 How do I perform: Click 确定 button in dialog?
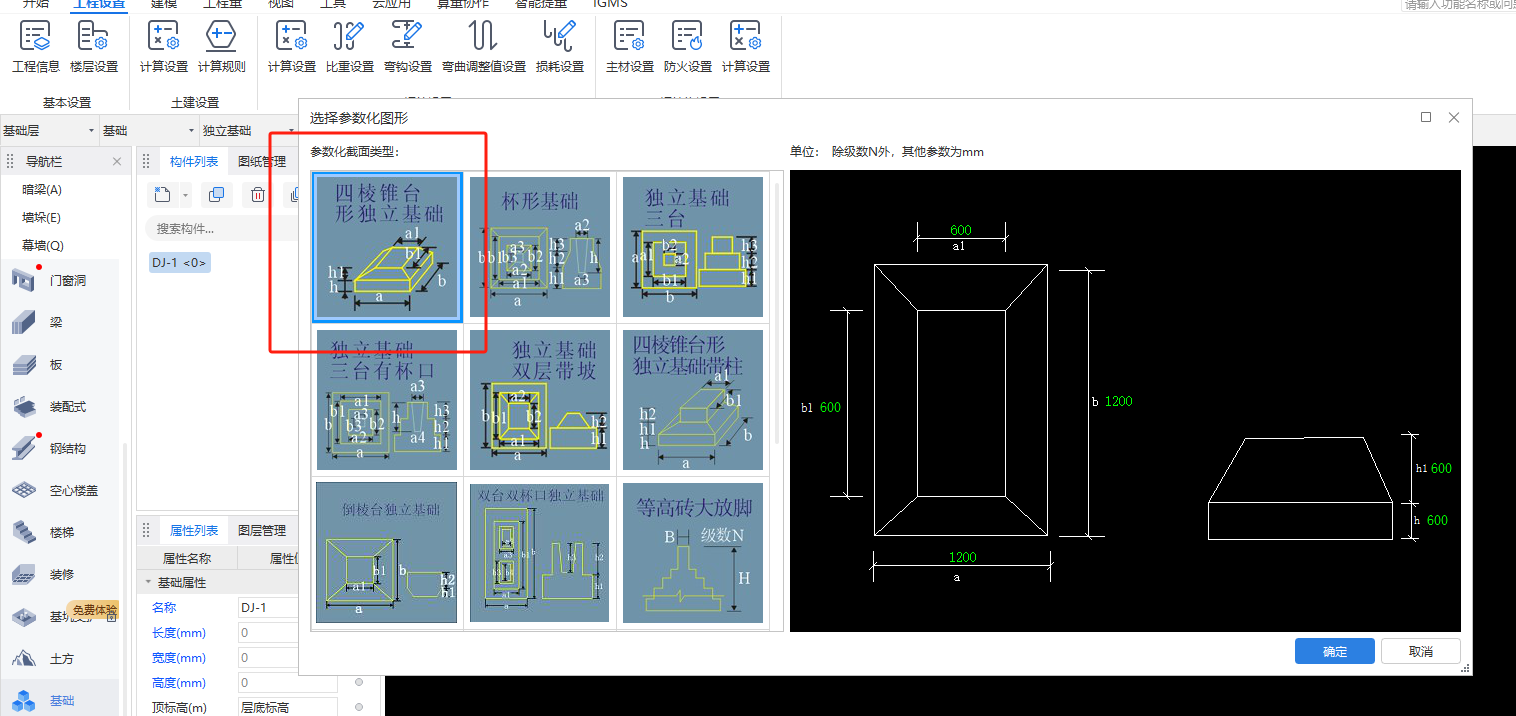coord(1335,651)
